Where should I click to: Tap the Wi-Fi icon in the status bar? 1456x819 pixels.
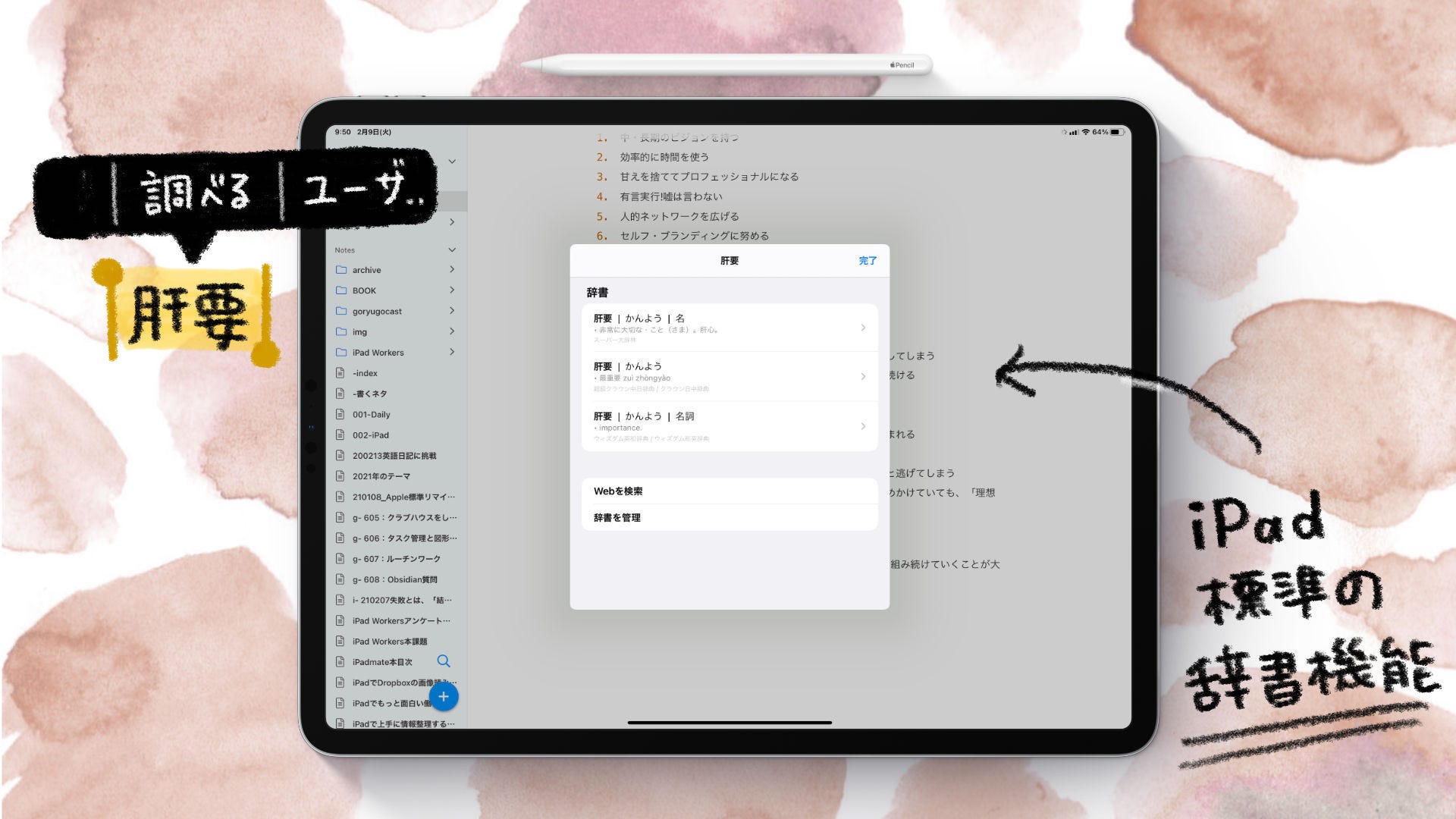1085,132
